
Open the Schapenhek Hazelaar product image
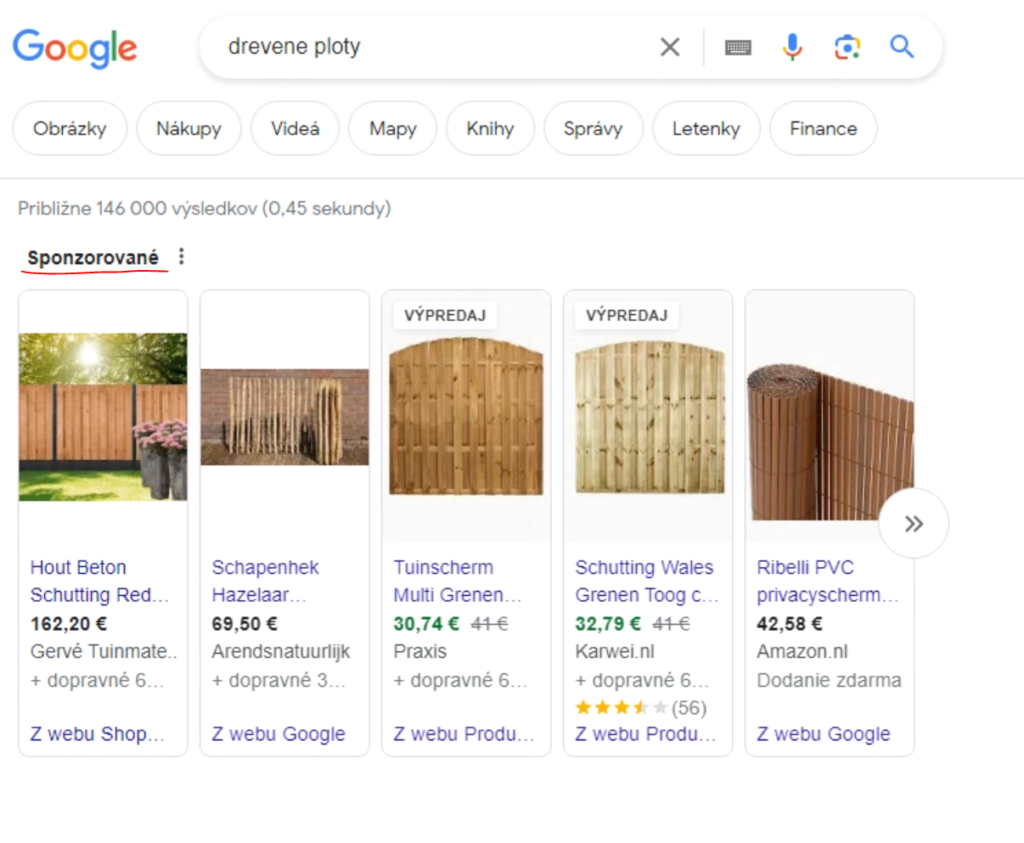(285, 417)
